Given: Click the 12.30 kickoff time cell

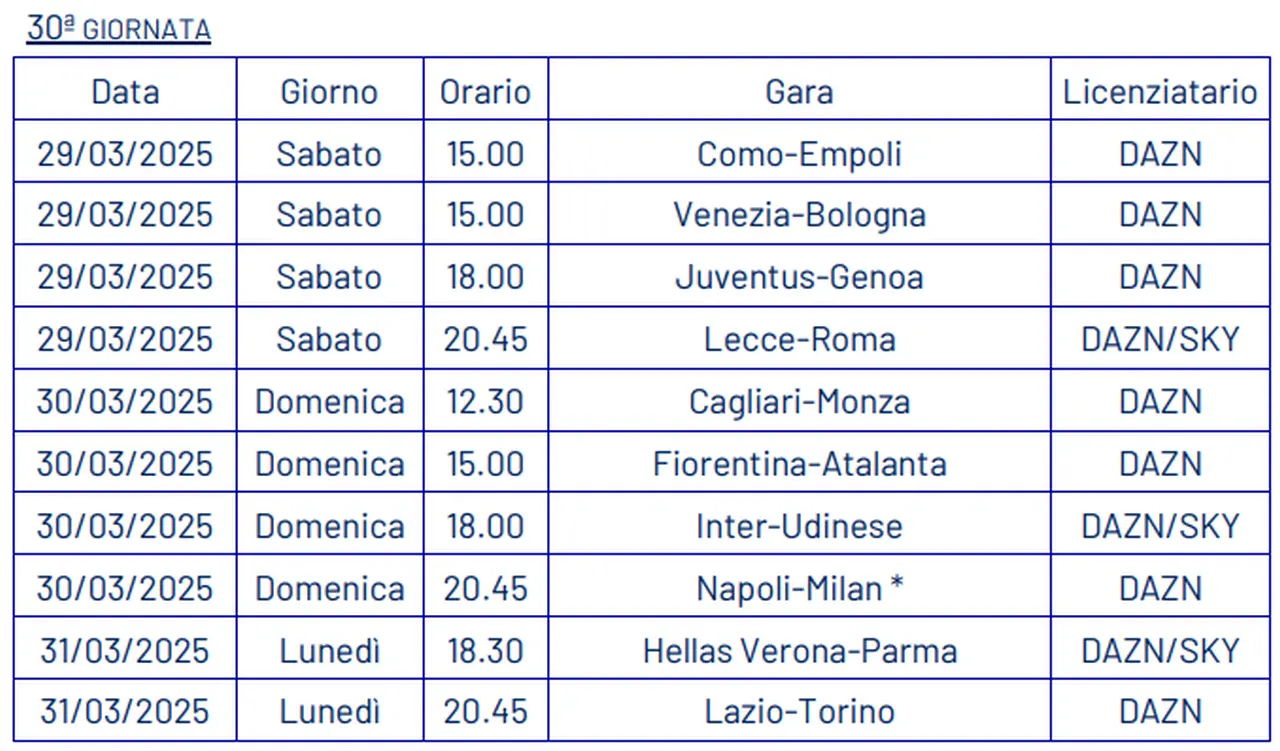Looking at the screenshot, I should tap(485, 402).
